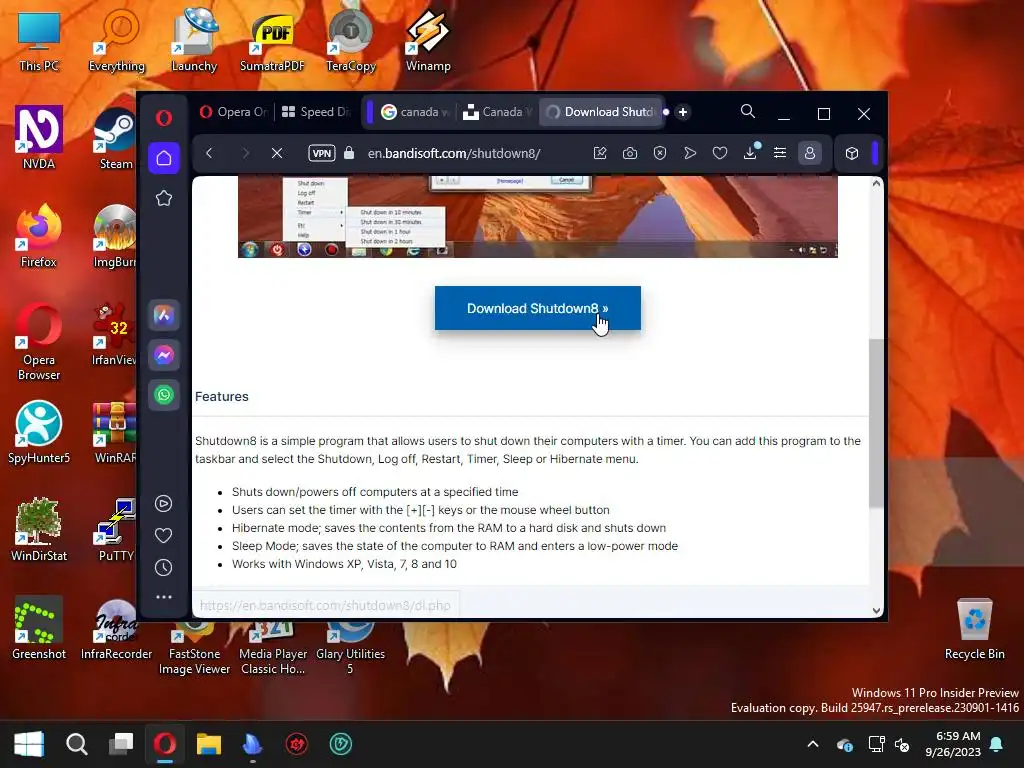
Task: Select the NVDA desktop shortcut
Action: (39, 138)
